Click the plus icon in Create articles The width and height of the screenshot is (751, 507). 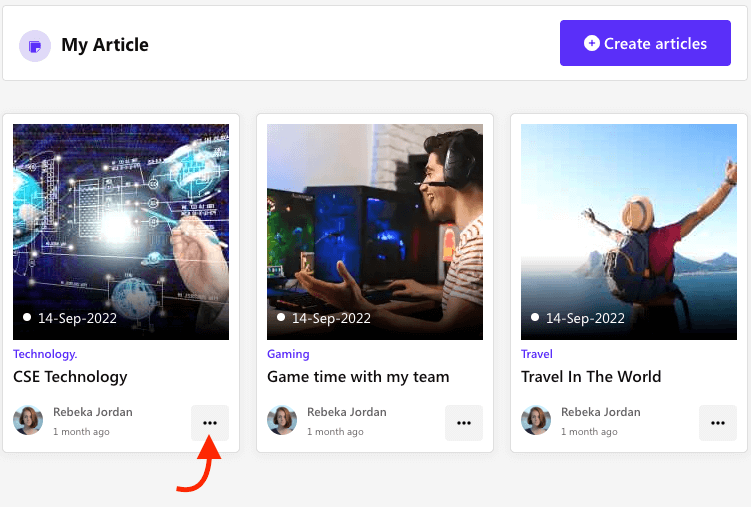[591, 43]
